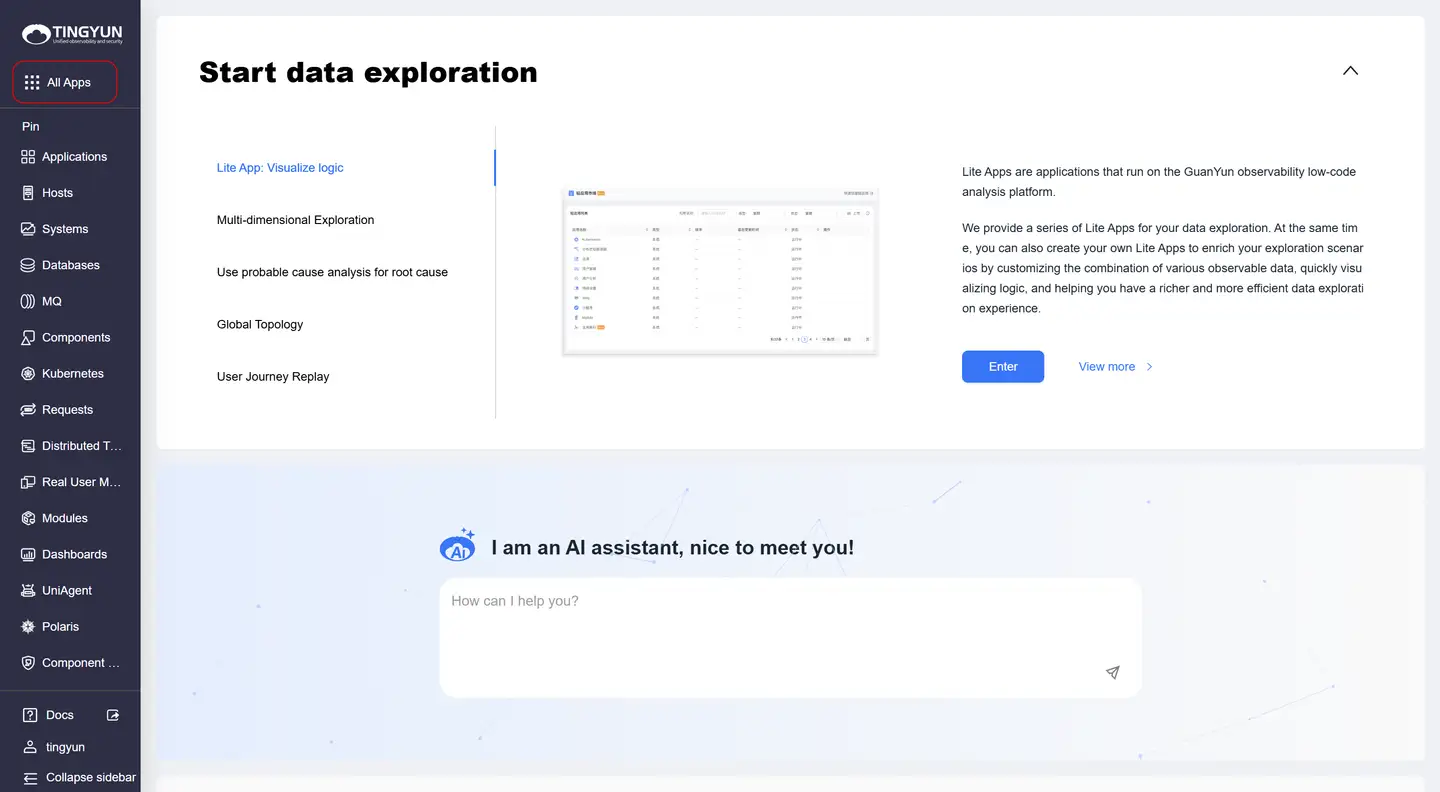Select the Databases sidebar icon
Image resolution: width=1440 pixels, height=792 pixels.
[28, 265]
